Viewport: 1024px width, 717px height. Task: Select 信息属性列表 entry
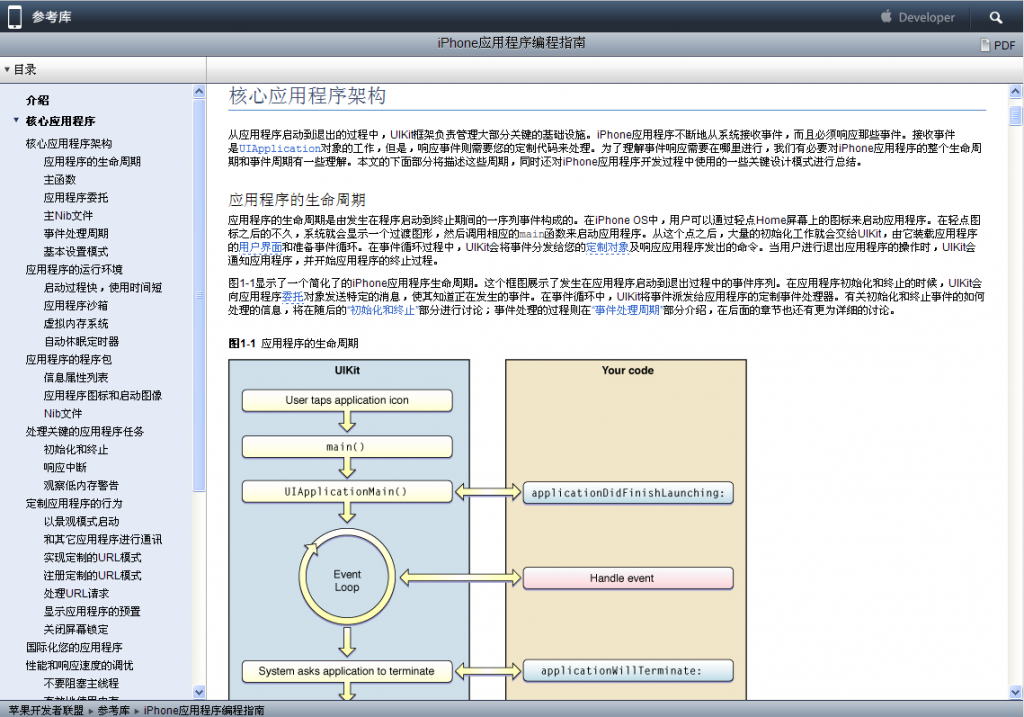tap(76, 377)
